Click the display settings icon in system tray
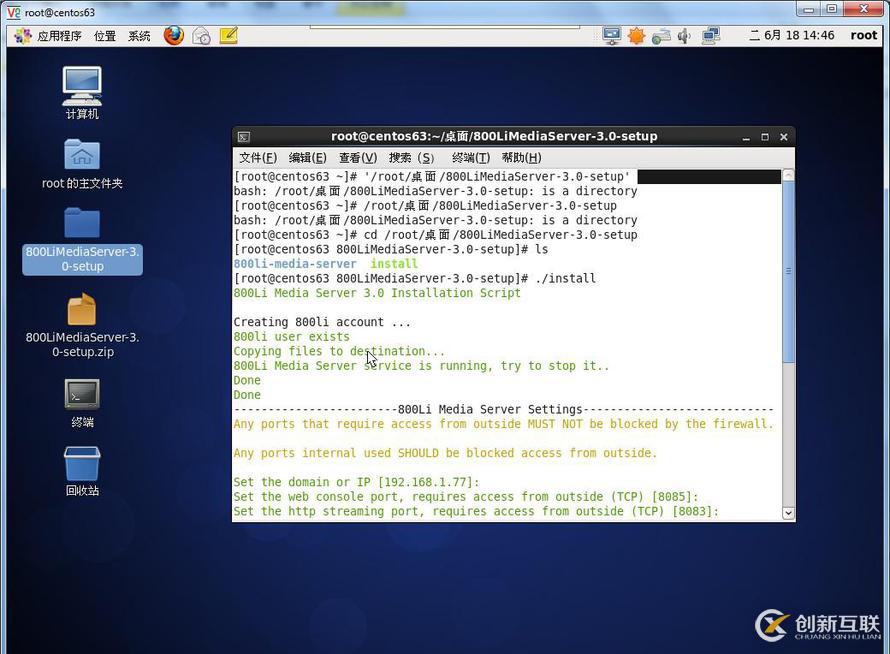 point(611,35)
